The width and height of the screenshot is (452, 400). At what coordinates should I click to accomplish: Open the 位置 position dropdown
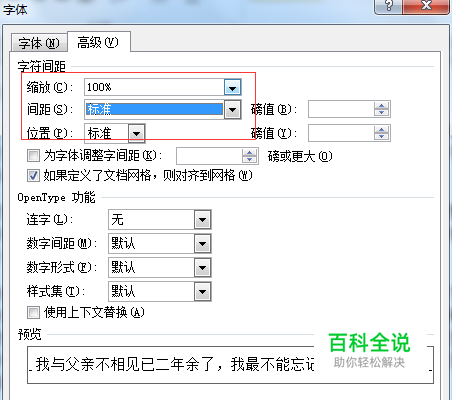(136, 133)
